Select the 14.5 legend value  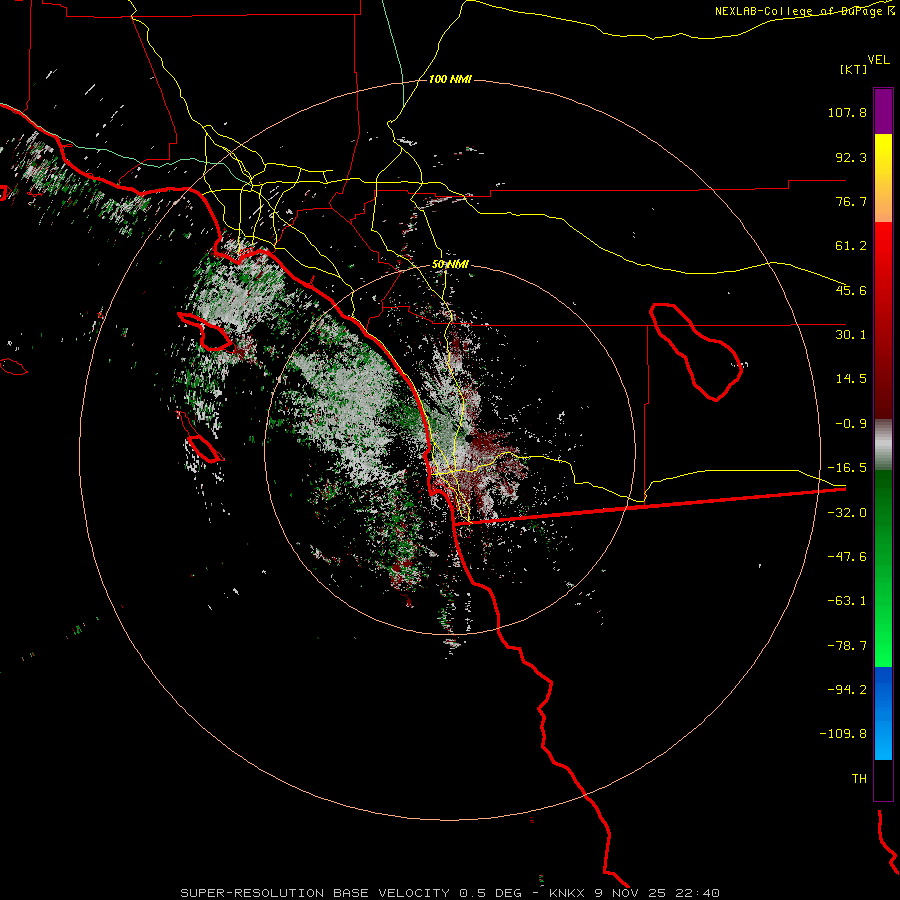pyautogui.click(x=851, y=379)
